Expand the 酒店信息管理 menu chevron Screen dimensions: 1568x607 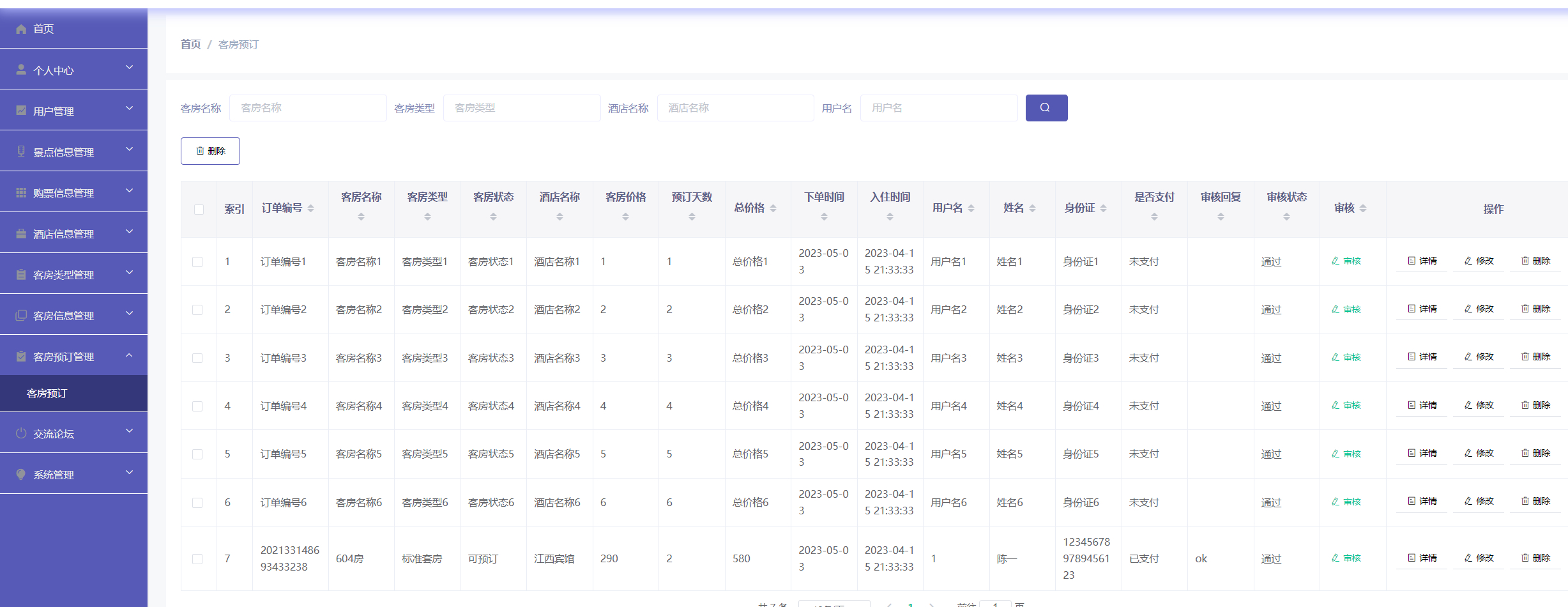click(130, 231)
